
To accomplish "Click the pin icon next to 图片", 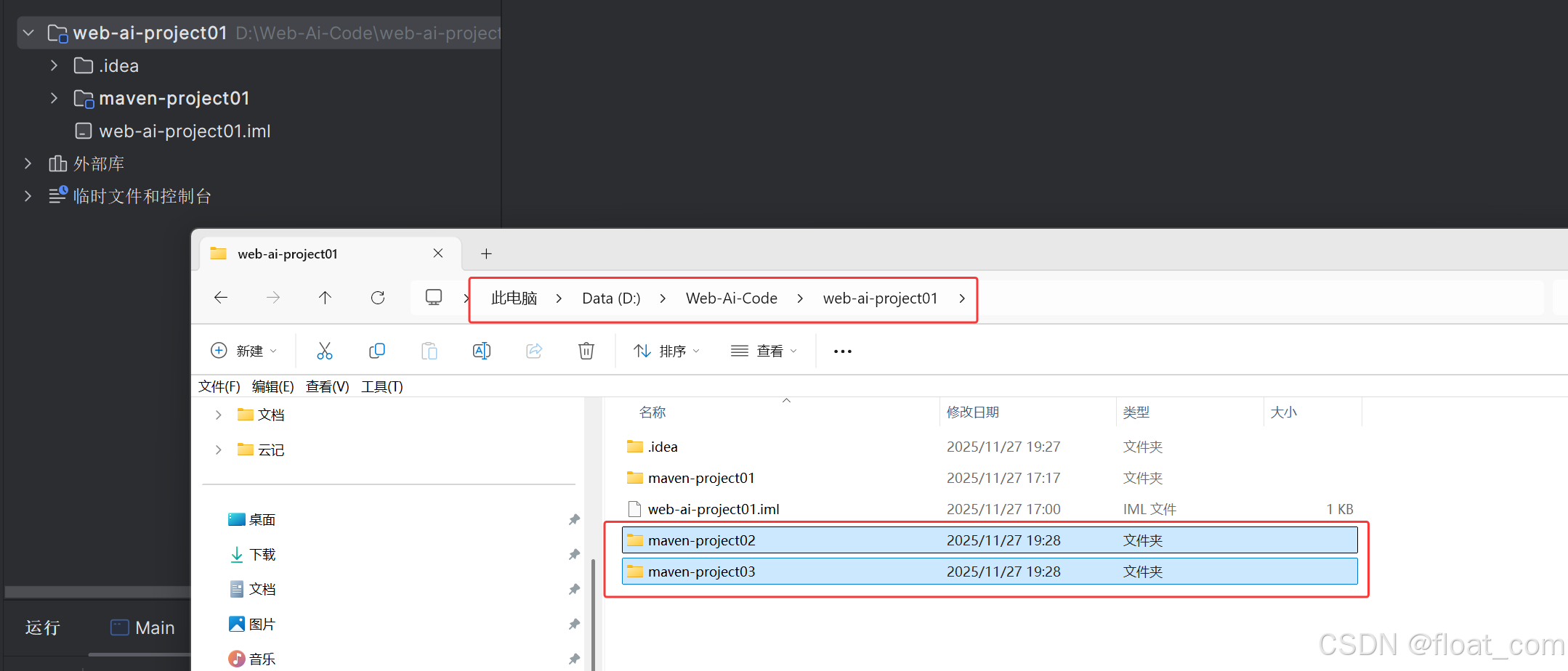I will point(574,624).
